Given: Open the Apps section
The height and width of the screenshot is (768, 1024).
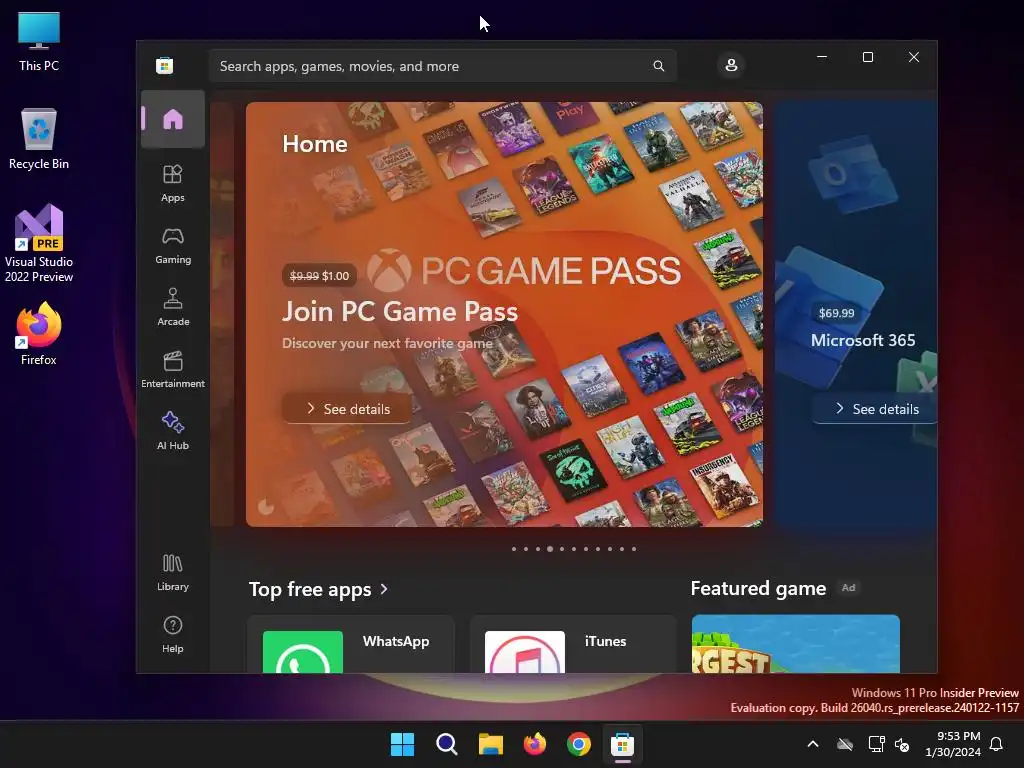Looking at the screenshot, I should coord(173,184).
